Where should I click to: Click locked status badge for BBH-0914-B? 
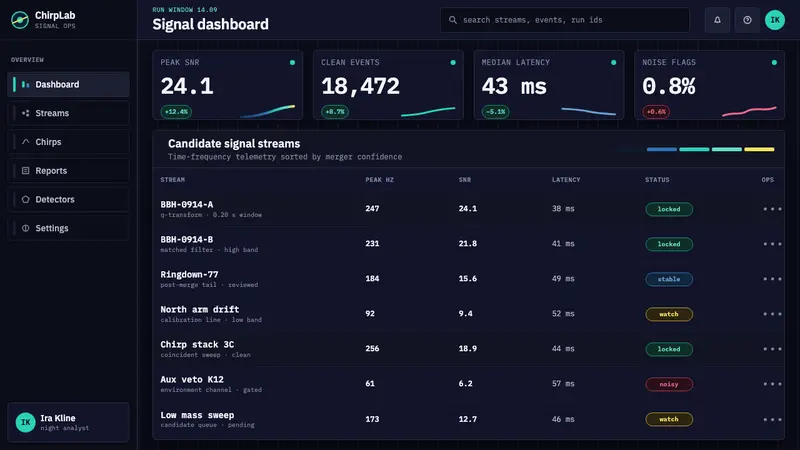(x=669, y=244)
